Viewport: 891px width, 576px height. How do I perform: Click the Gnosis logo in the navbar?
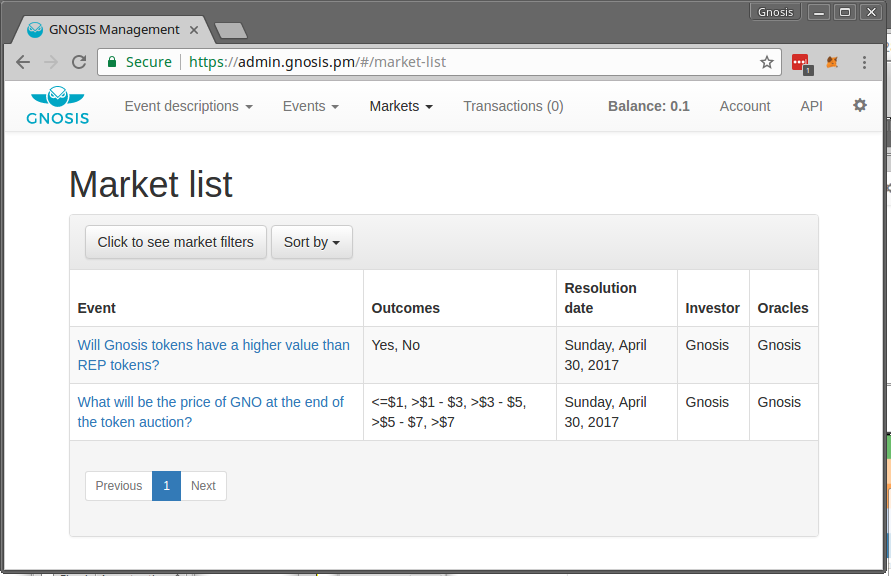tap(57, 106)
